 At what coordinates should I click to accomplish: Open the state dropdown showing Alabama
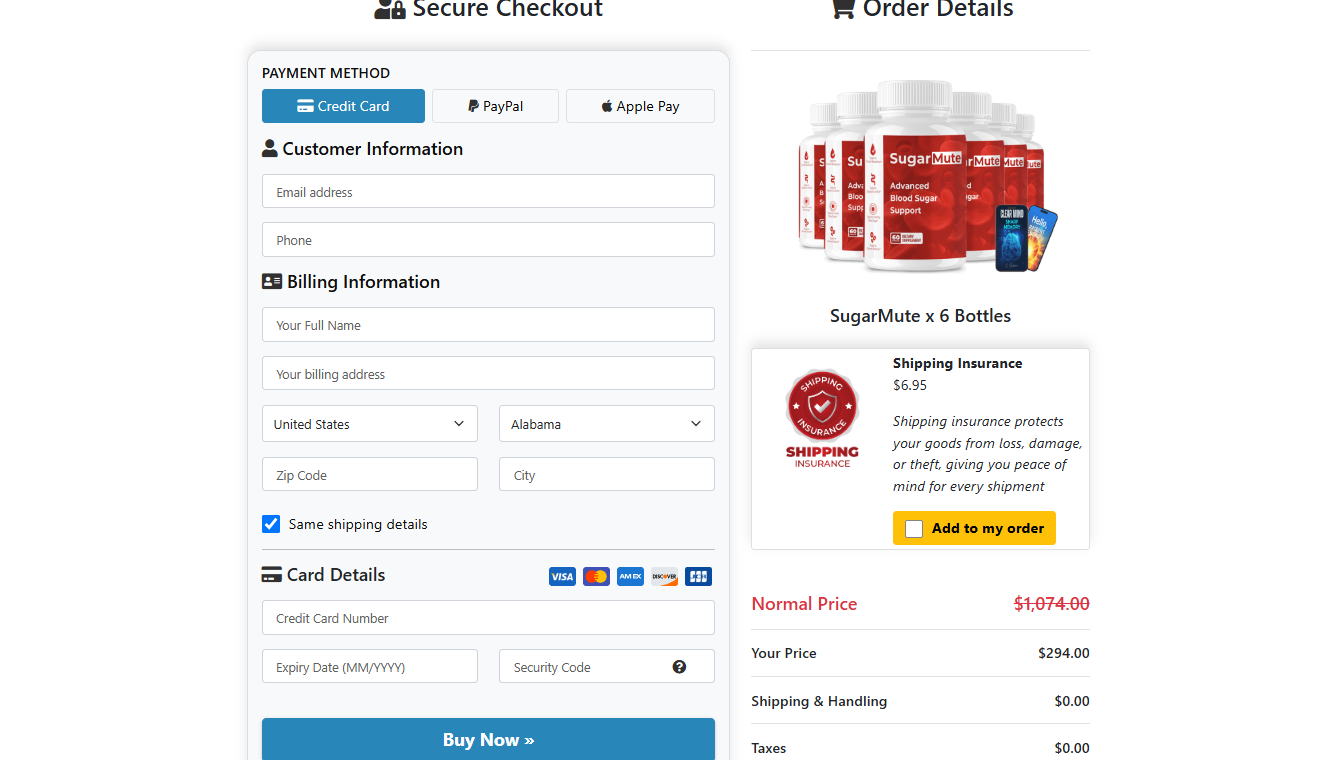[606, 423]
